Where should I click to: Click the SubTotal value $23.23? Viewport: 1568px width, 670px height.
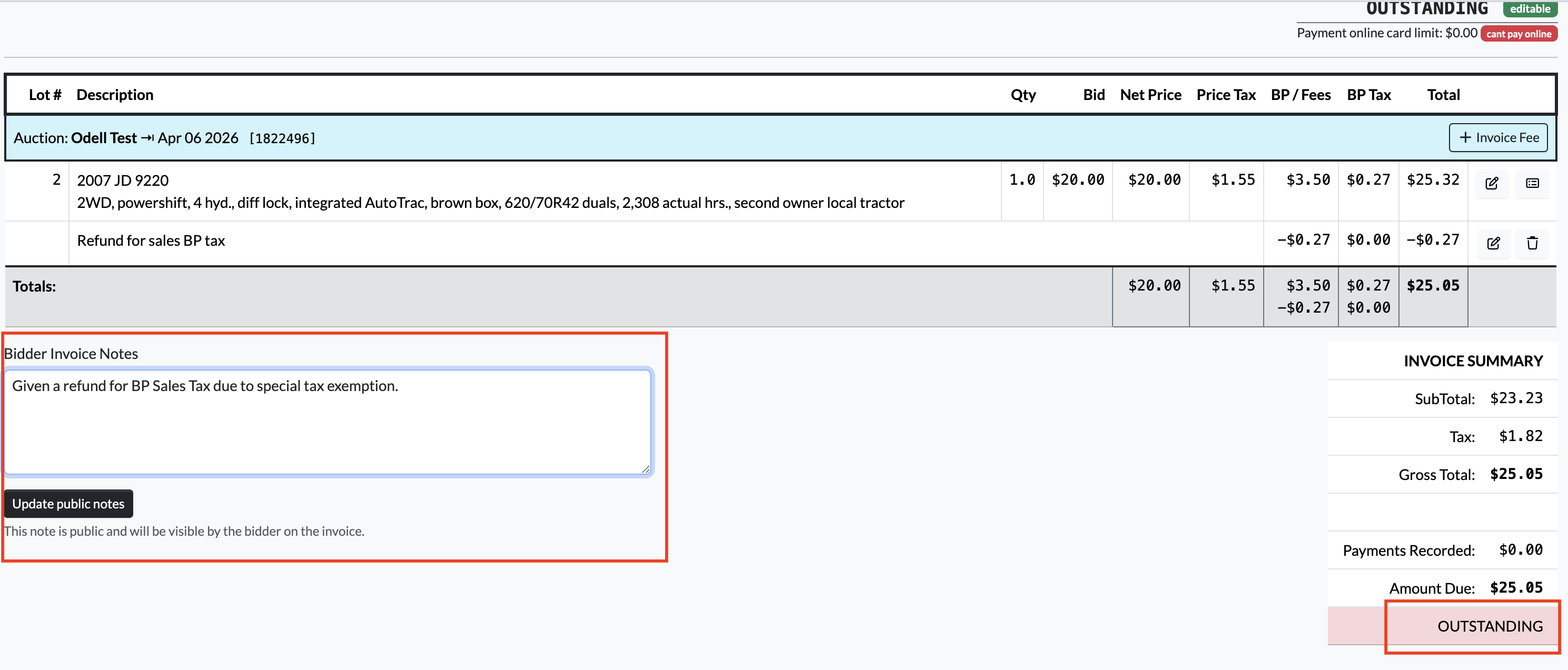click(1516, 398)
